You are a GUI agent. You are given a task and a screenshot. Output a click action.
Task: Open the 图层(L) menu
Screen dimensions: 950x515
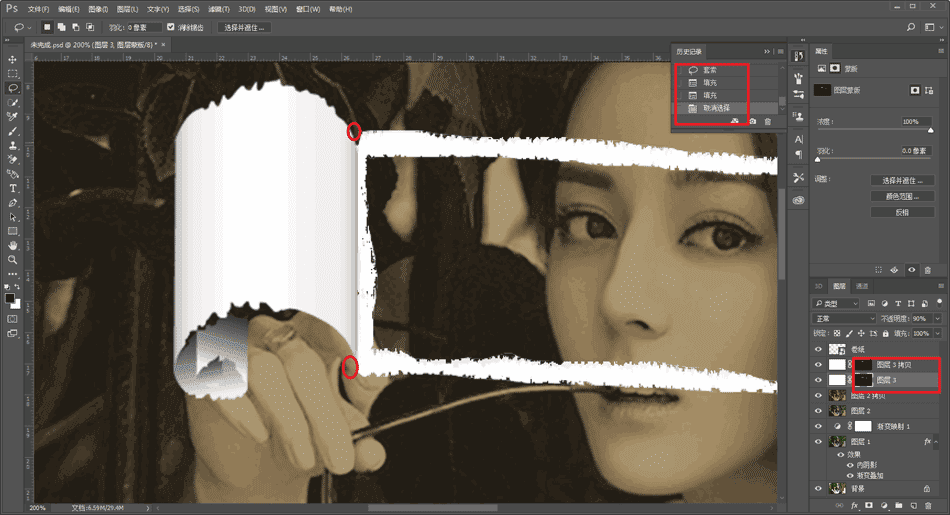point(127,9)
